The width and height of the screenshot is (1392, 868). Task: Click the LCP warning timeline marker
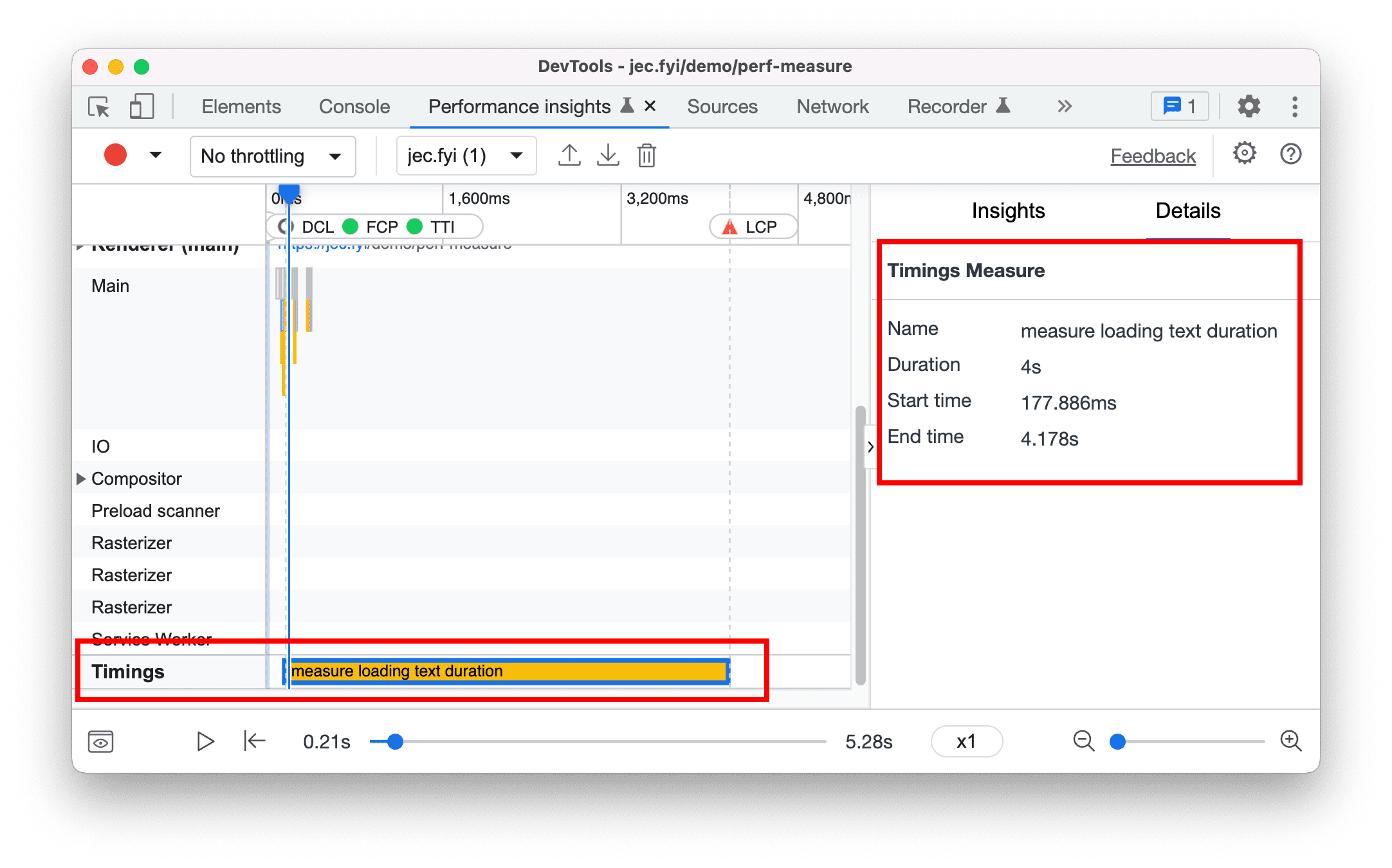(735, 224)
